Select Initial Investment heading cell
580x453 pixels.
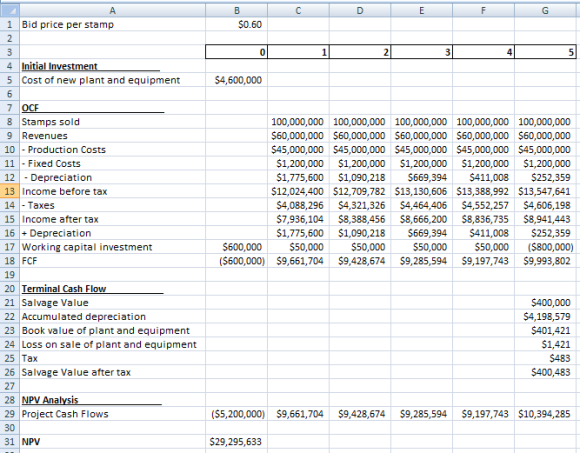[x=112, y=66]
